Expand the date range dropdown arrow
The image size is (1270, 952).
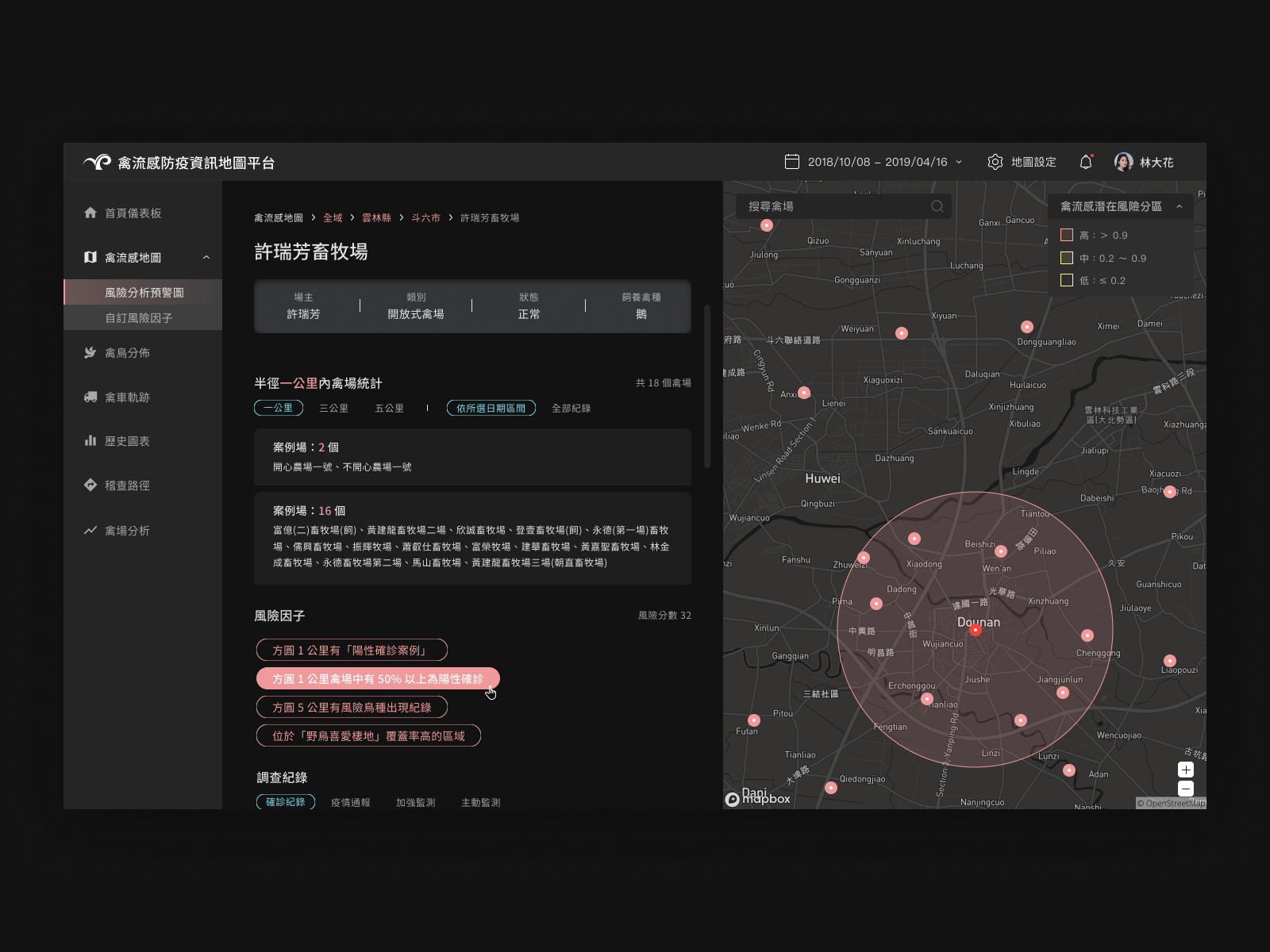(x=959, y=162)
